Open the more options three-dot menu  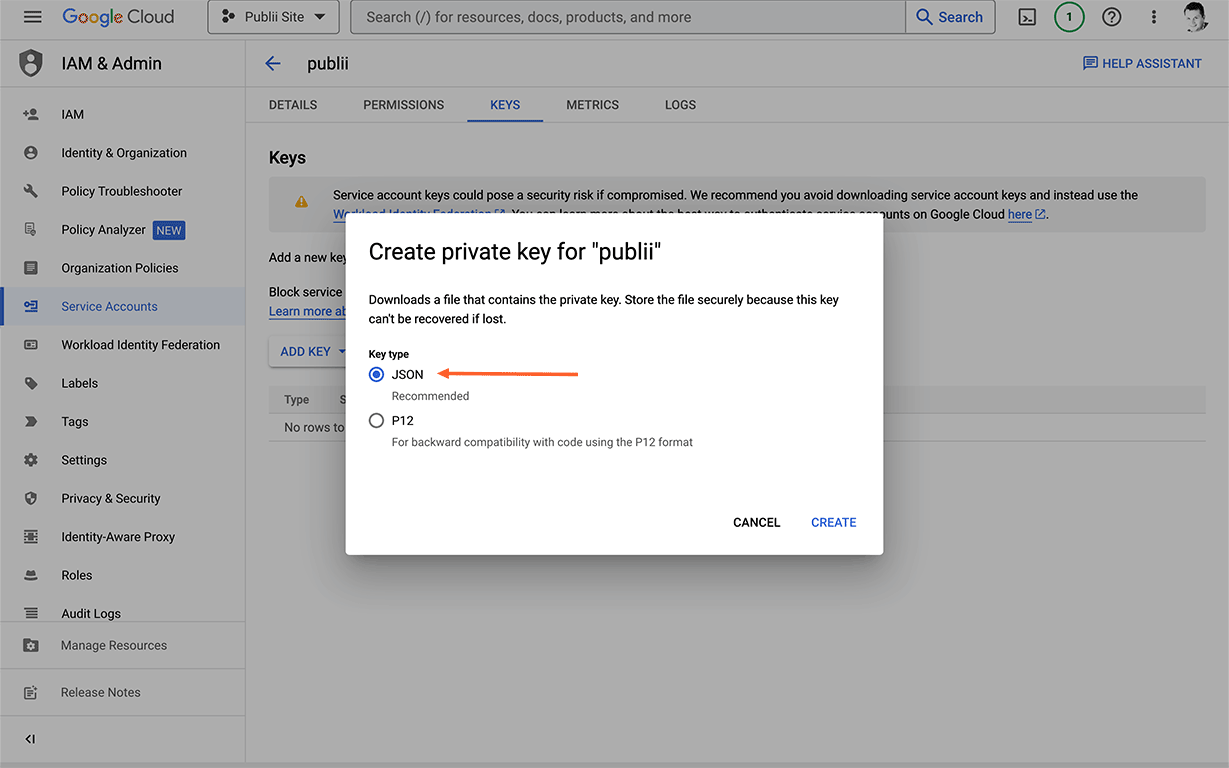click(x=1153, y=16)
